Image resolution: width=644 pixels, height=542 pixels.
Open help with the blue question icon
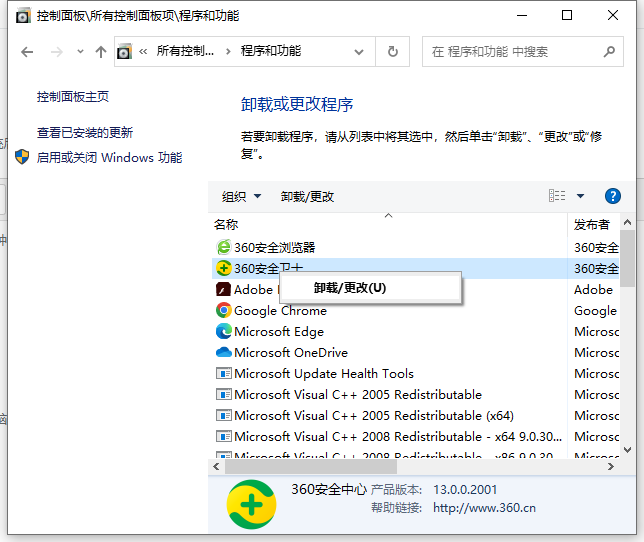(x=613, y=196)
